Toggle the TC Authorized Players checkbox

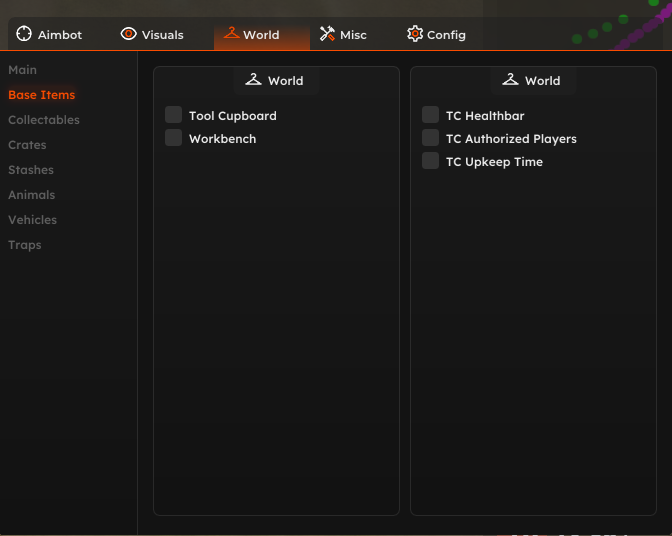[430, 138]
